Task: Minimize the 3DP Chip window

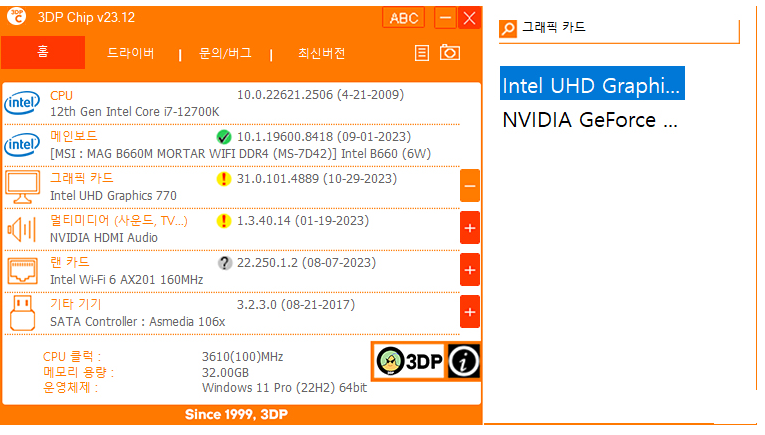Action: coord(445,18)
